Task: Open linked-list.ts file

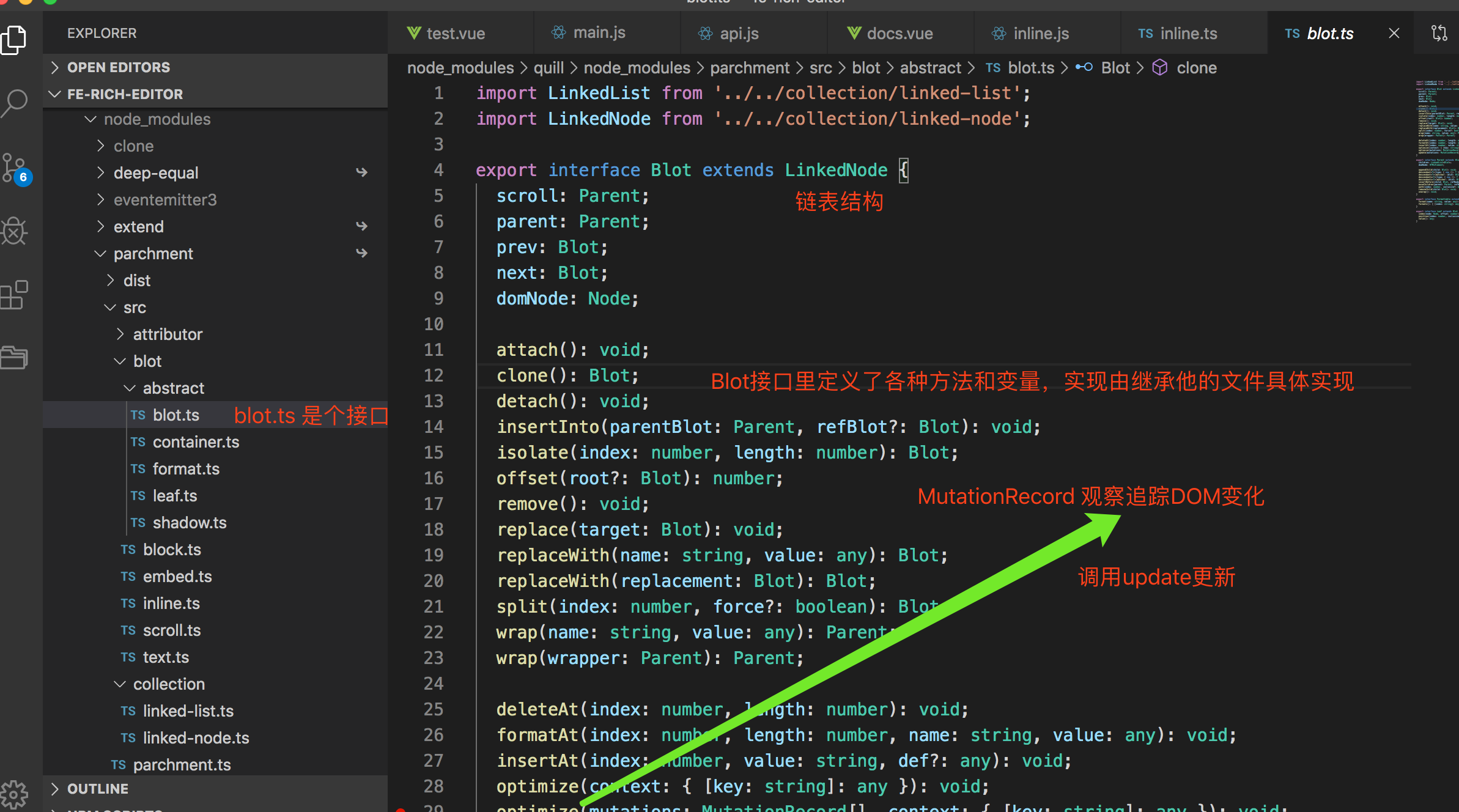Action: 188,711
